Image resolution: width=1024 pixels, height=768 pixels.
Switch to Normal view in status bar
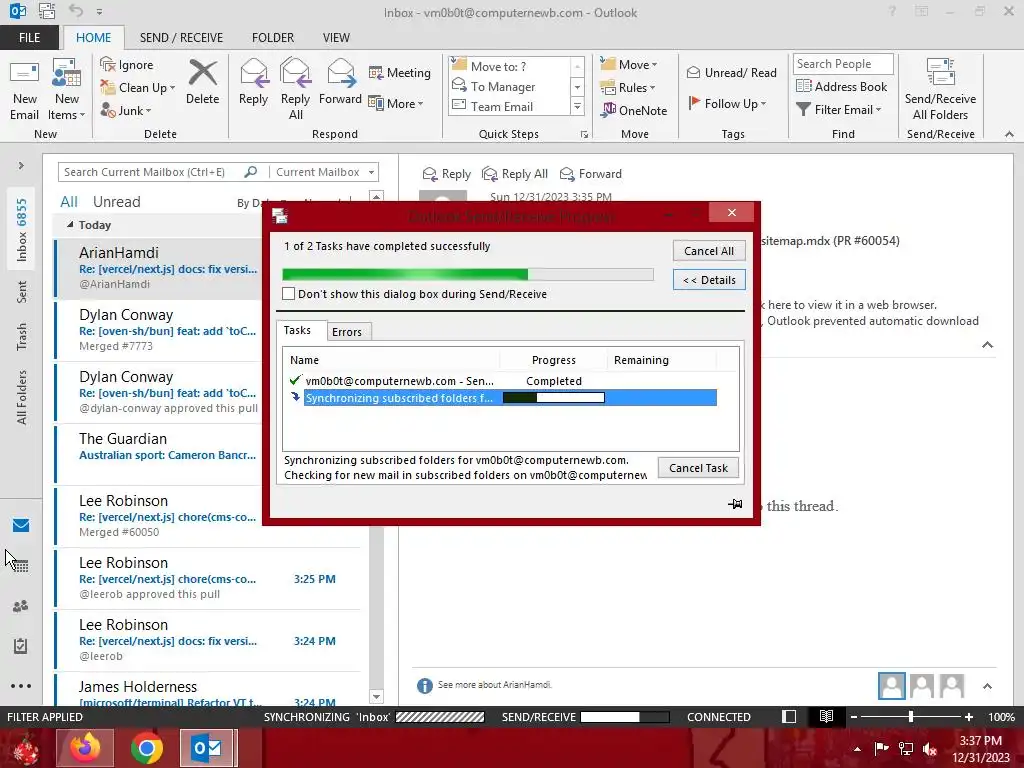coord(789,717)
